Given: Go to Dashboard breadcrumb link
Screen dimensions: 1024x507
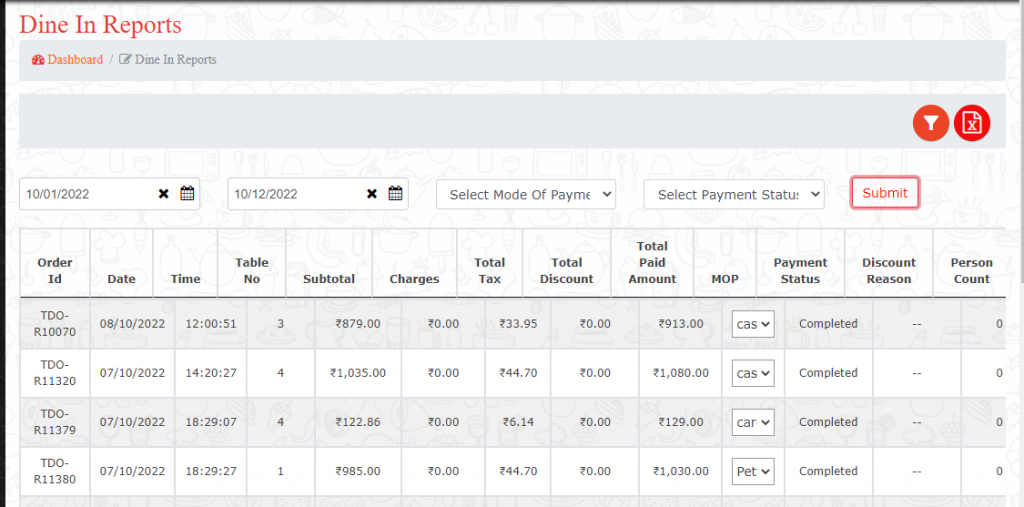Looking at the screenshot, I should tap(75, 60).
